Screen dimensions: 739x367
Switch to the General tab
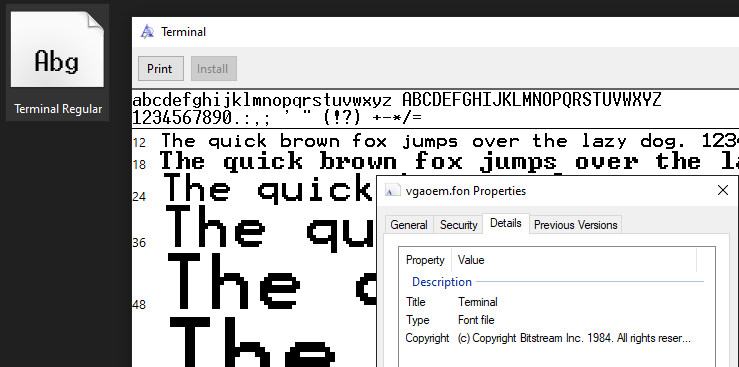409,225
